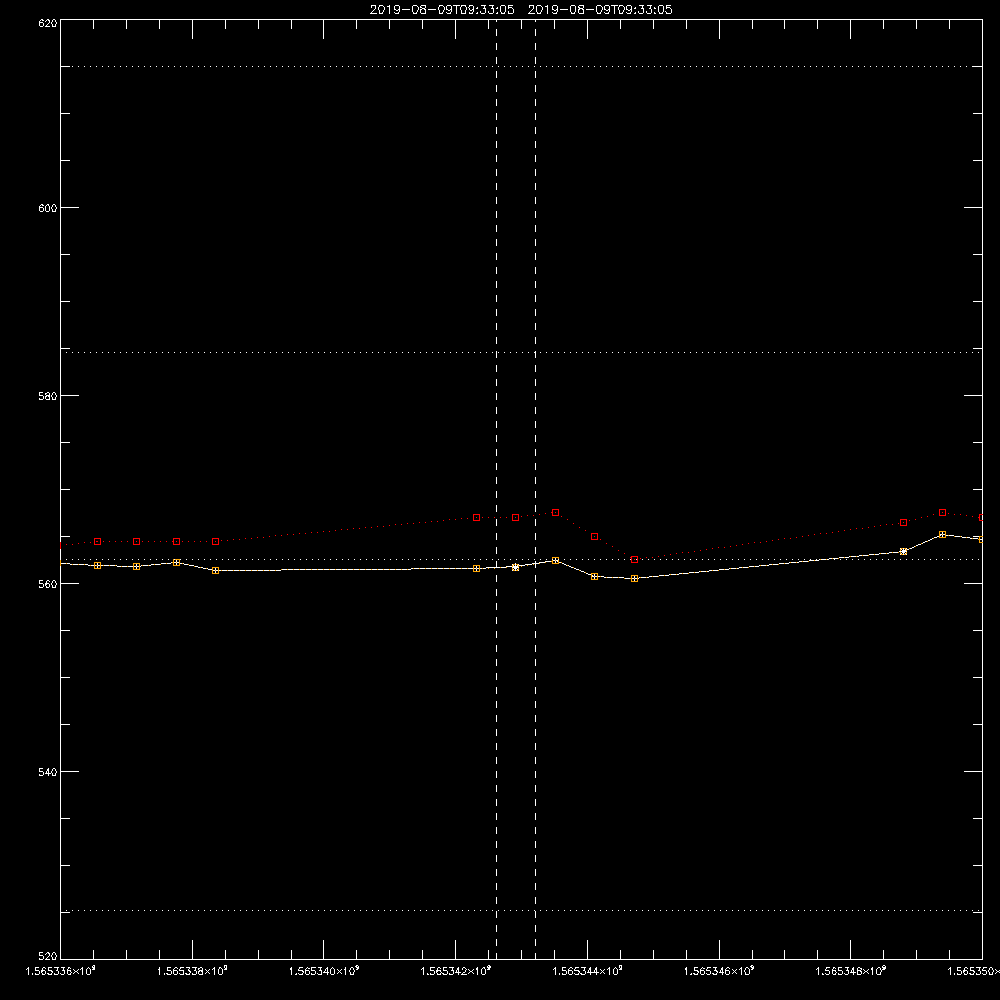Image resolution: width=1000 pixels, height=1000 pixels.
Task: Select the 600 label on the y-axis
Action: [48, 208]
